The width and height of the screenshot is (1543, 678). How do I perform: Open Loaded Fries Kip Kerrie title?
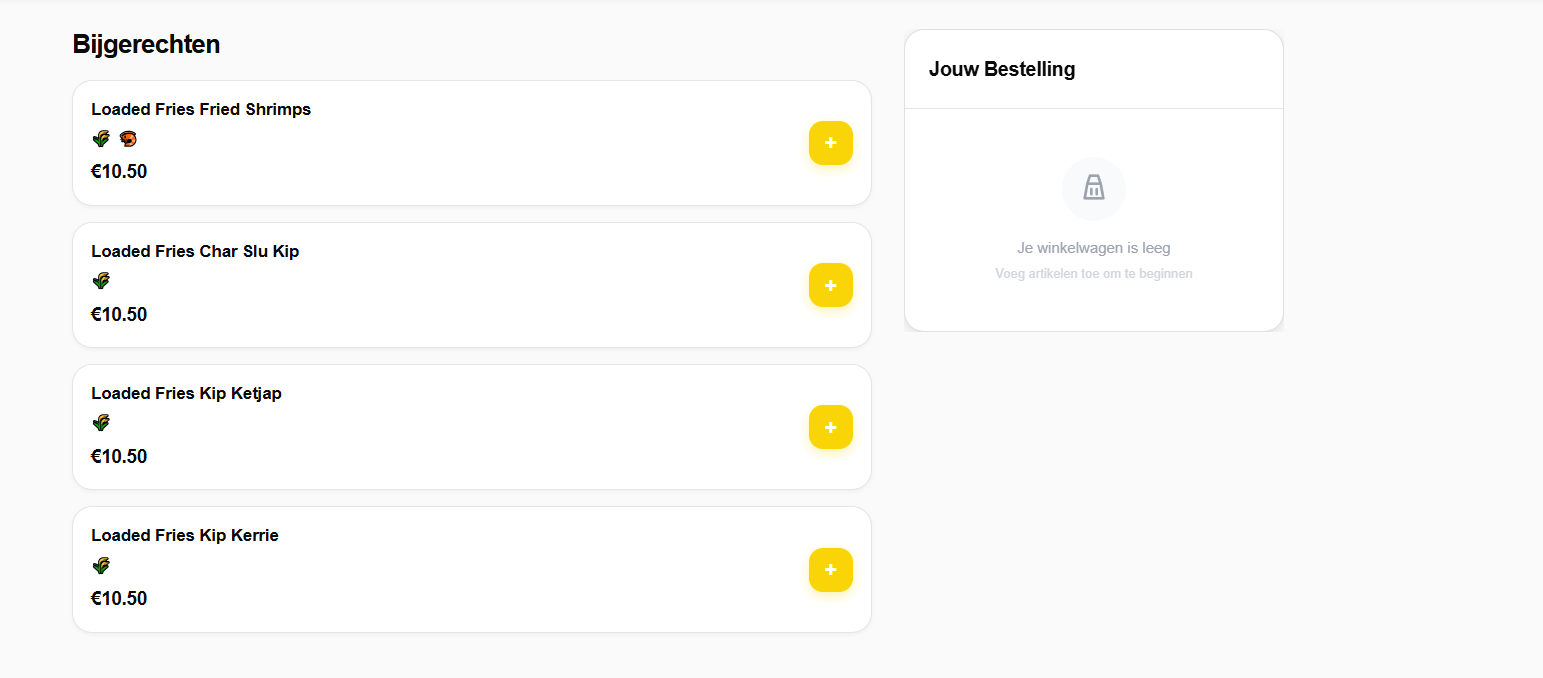pyautogui.click(x=185, y=535)
